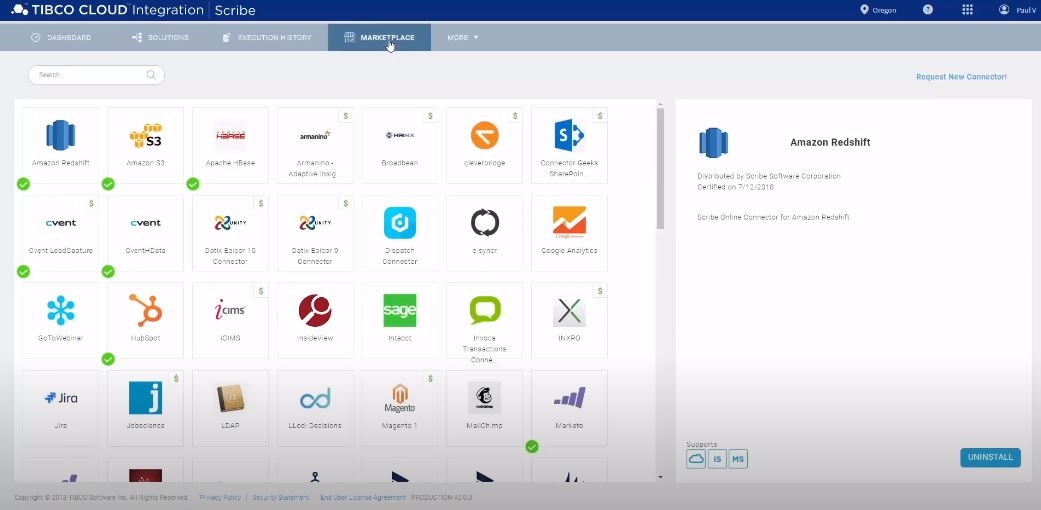Click the Uninstall button
This screenshot has width=1041, height=510.
(x=991, y=458)
